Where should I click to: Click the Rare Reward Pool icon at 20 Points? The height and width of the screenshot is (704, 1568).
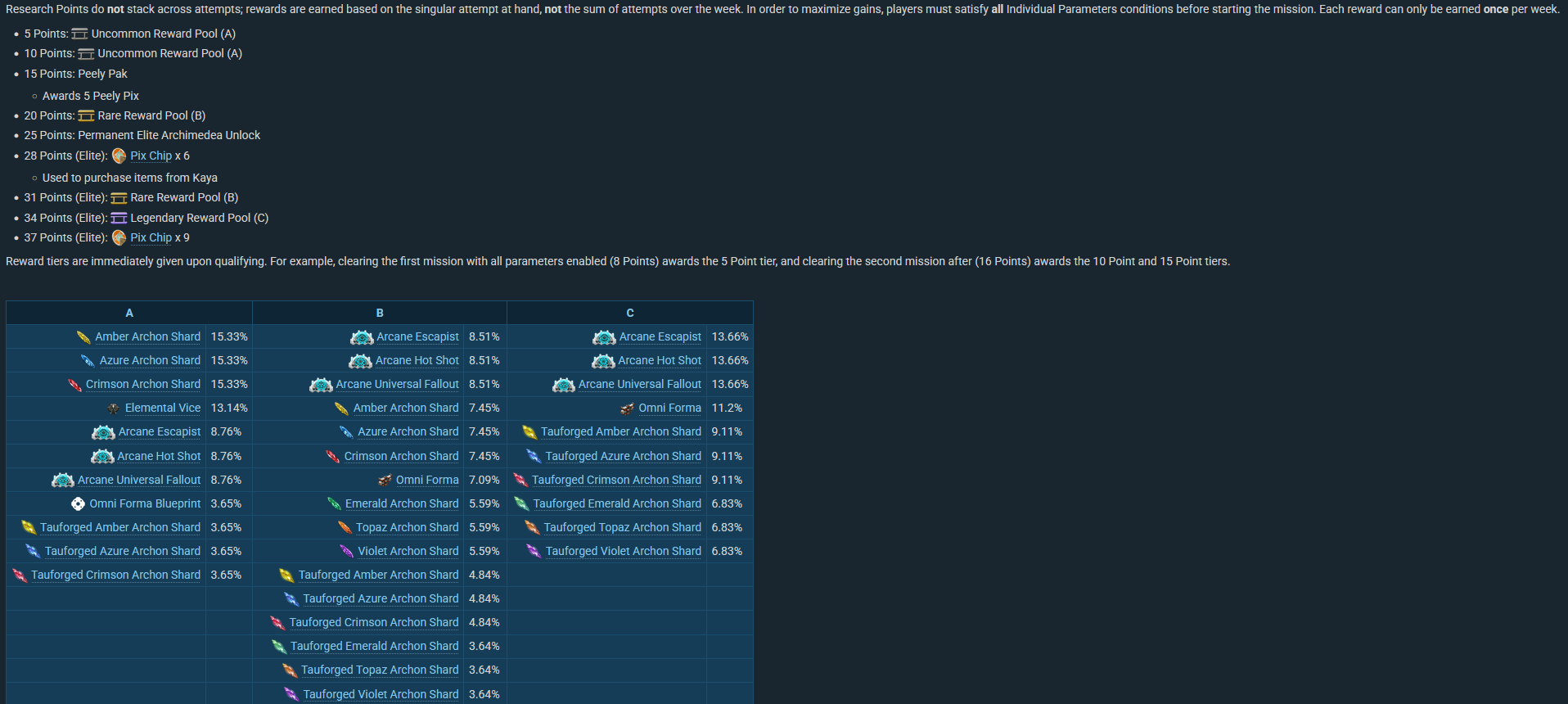coord(86,115)
